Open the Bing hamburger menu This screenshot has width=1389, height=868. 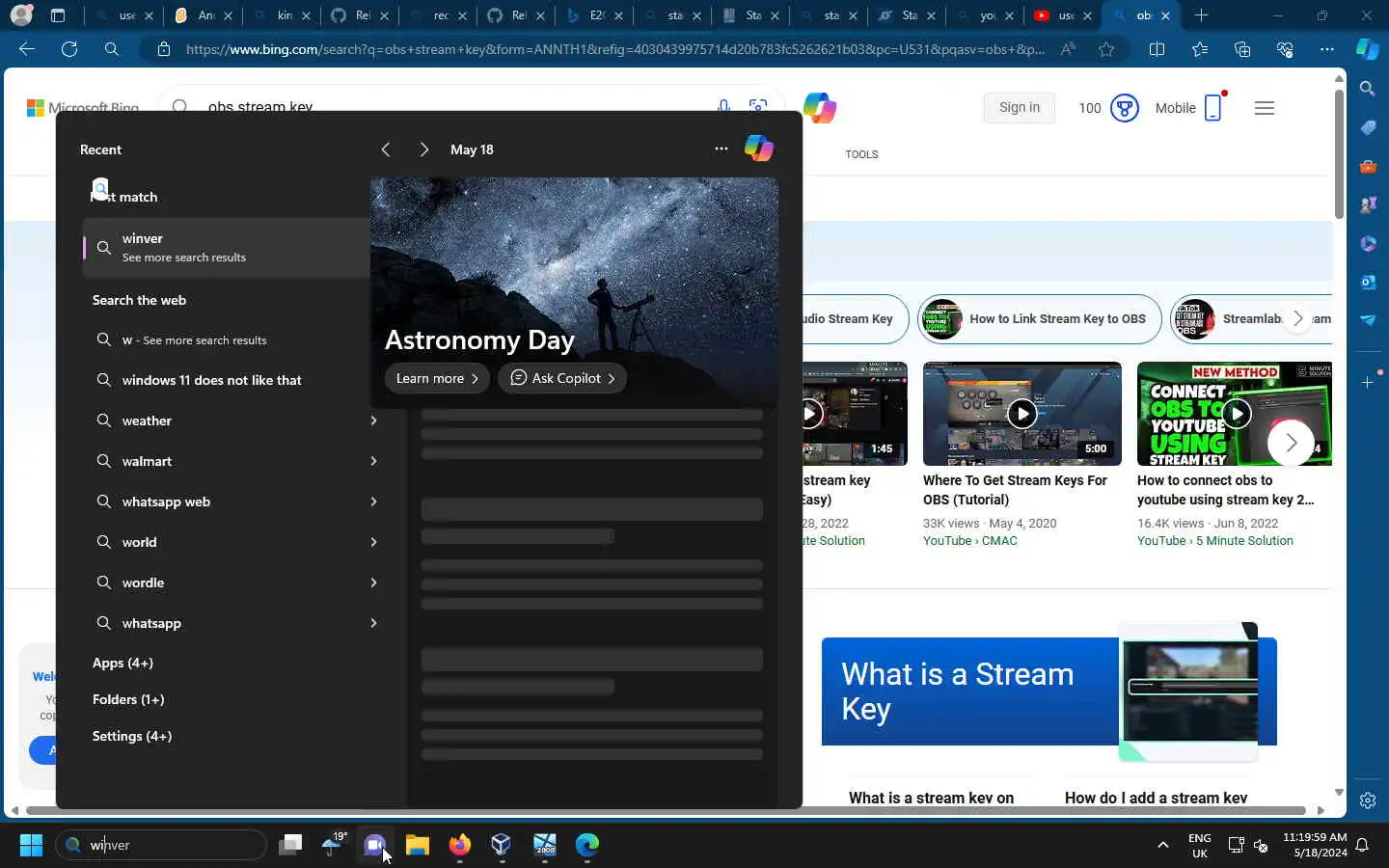1265,108
